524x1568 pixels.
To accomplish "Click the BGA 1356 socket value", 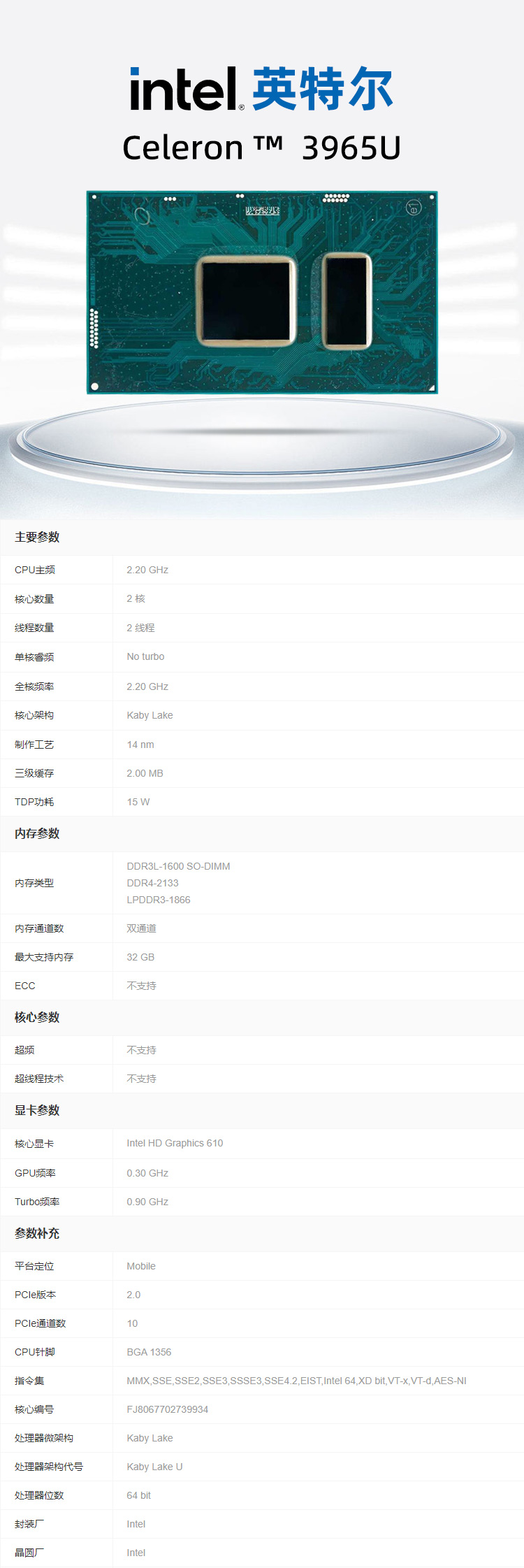I will coord(149,1352).
